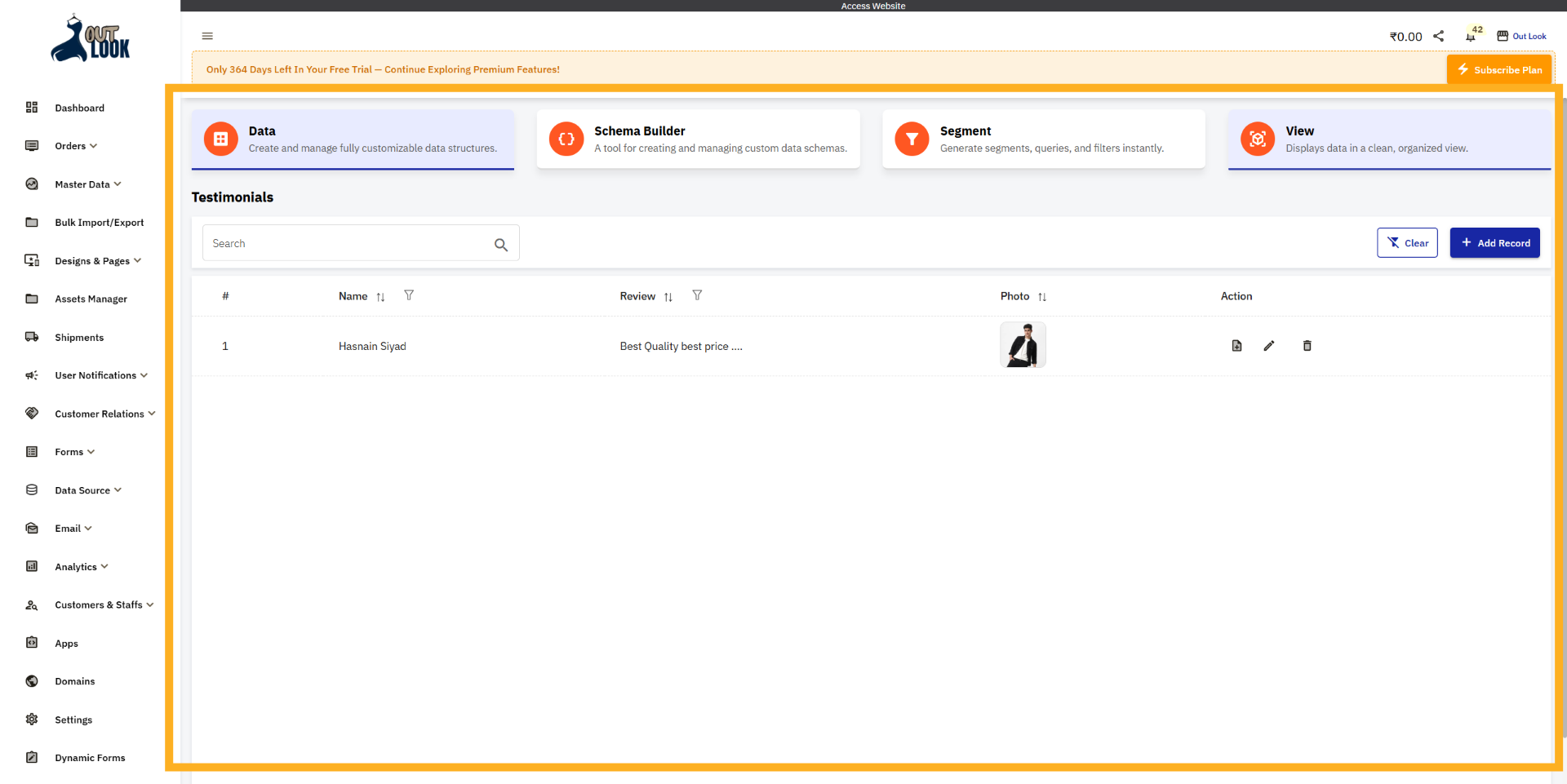Click the share icon in header

click(x=1439, y=36)
